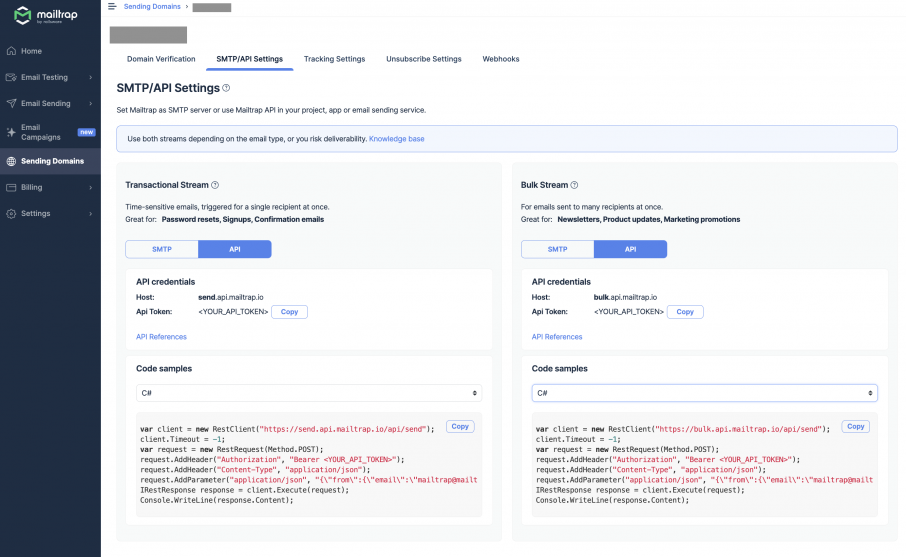
Task: Open Bulk Stream code language dropdown
Action: point(704,393)
